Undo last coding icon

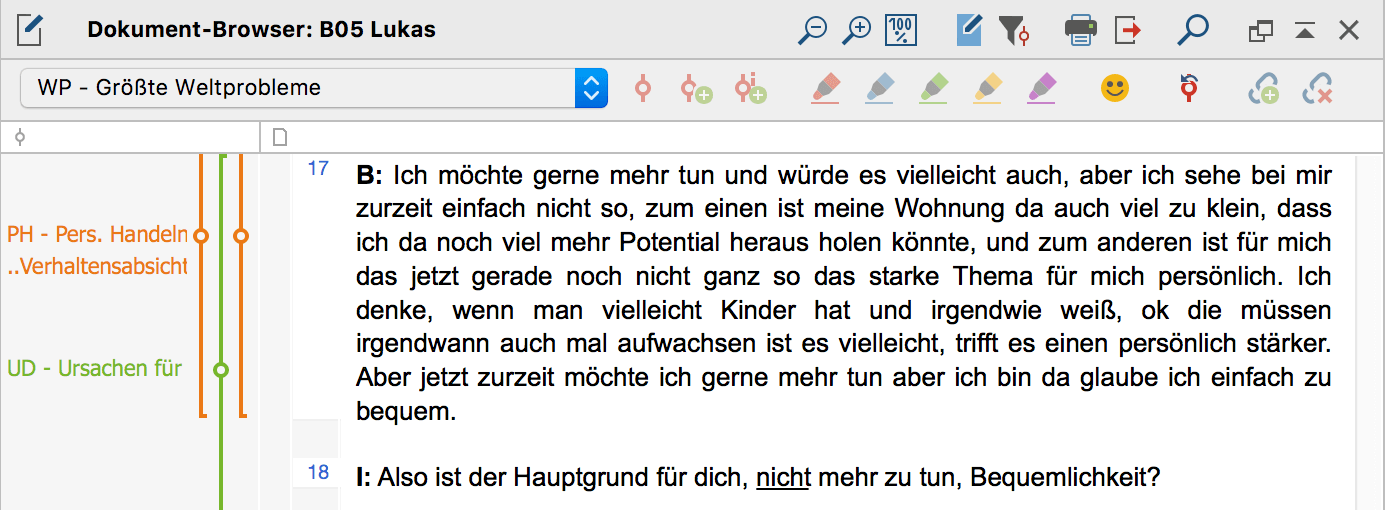(x=1189, y=89)
